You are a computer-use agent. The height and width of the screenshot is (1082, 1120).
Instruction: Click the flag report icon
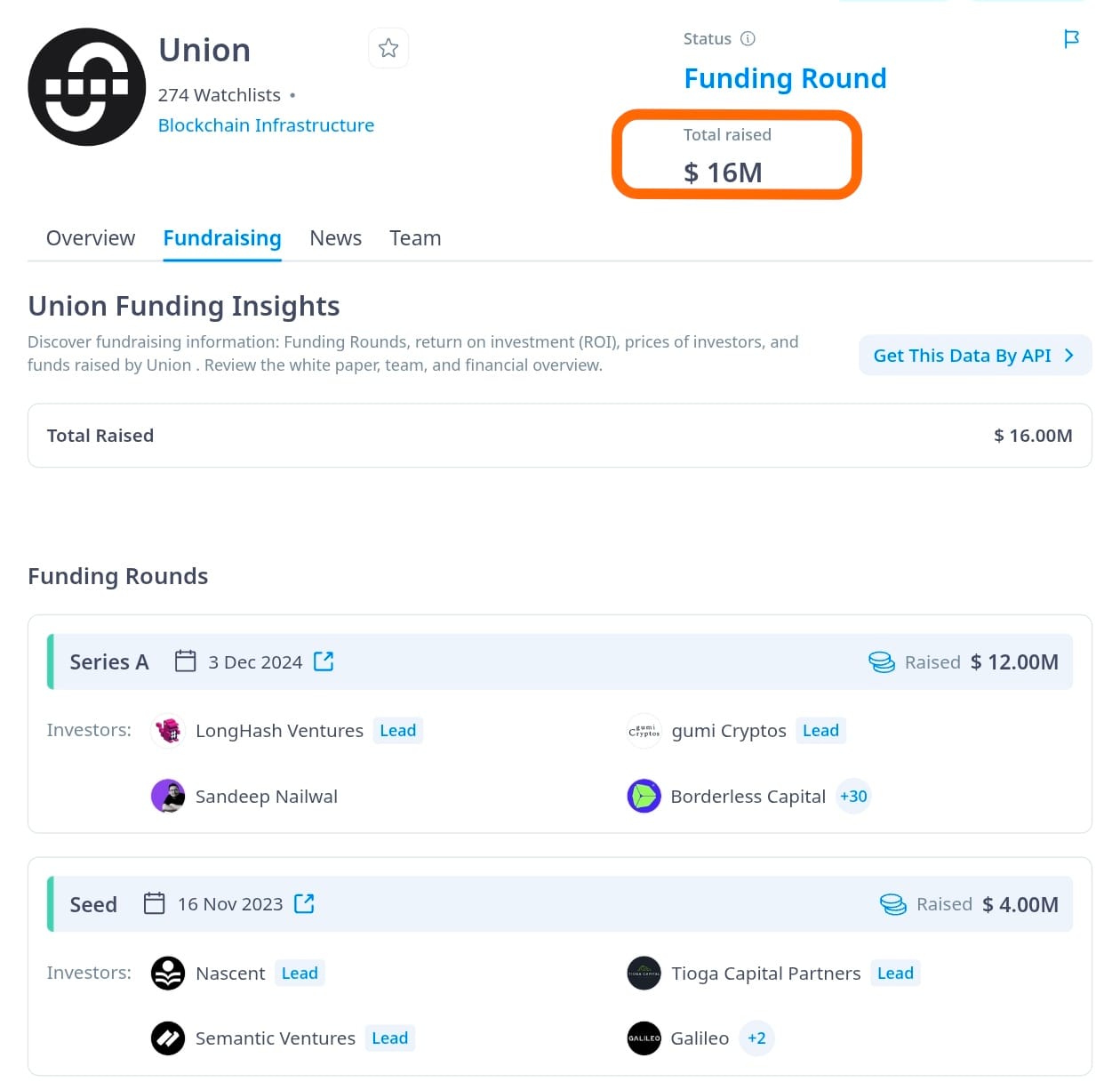coord(1071,39)
